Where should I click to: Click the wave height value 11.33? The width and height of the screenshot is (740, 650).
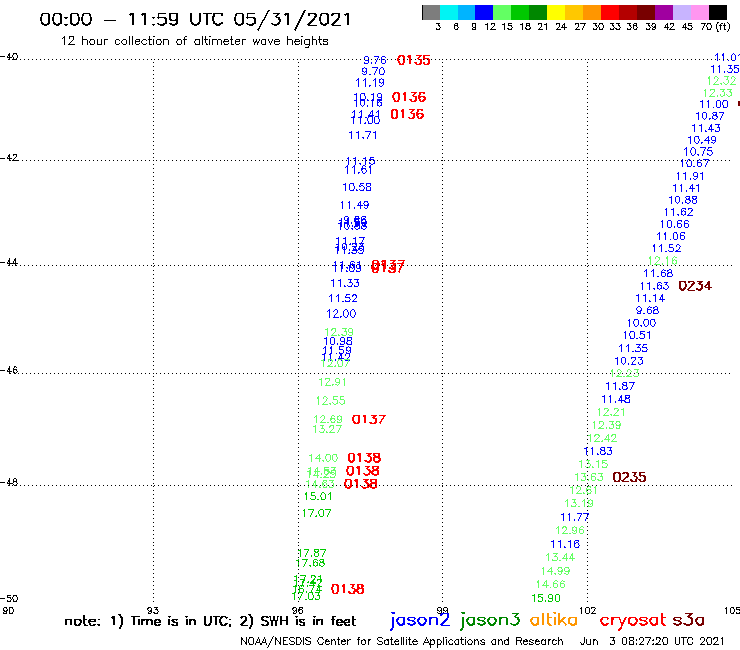(x=345, y=283)
